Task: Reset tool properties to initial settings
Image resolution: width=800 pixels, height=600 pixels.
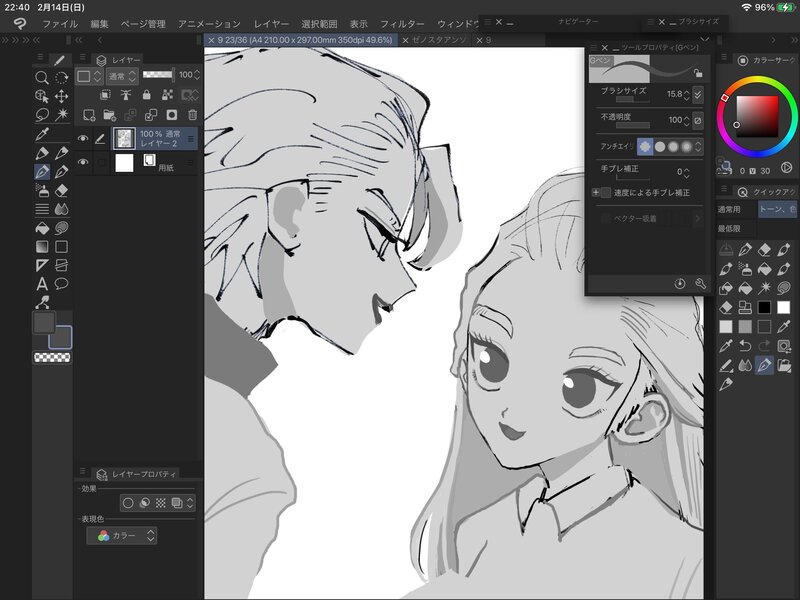Action: [x=680, y=284]
